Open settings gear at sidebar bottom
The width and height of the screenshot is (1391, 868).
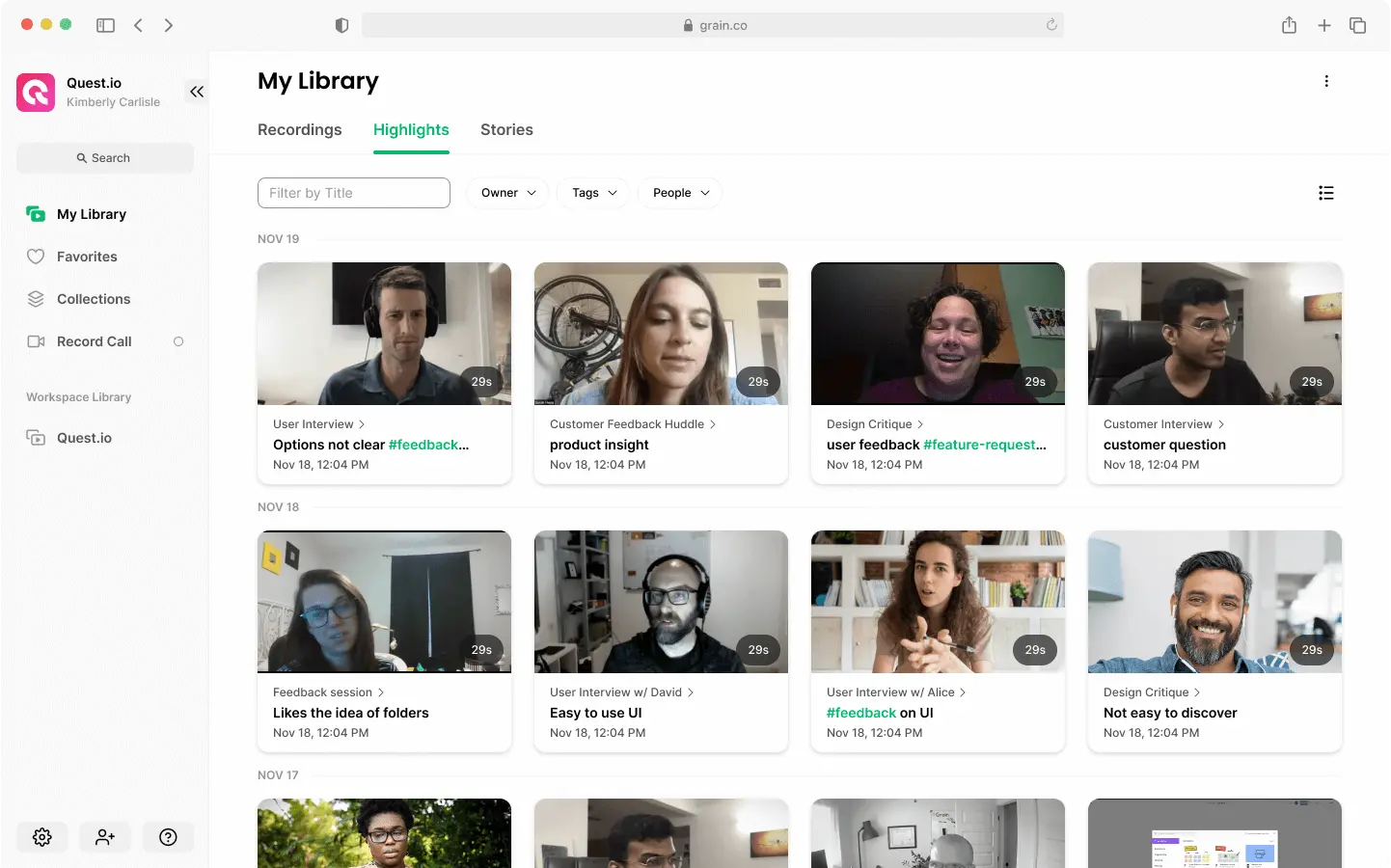42,837
